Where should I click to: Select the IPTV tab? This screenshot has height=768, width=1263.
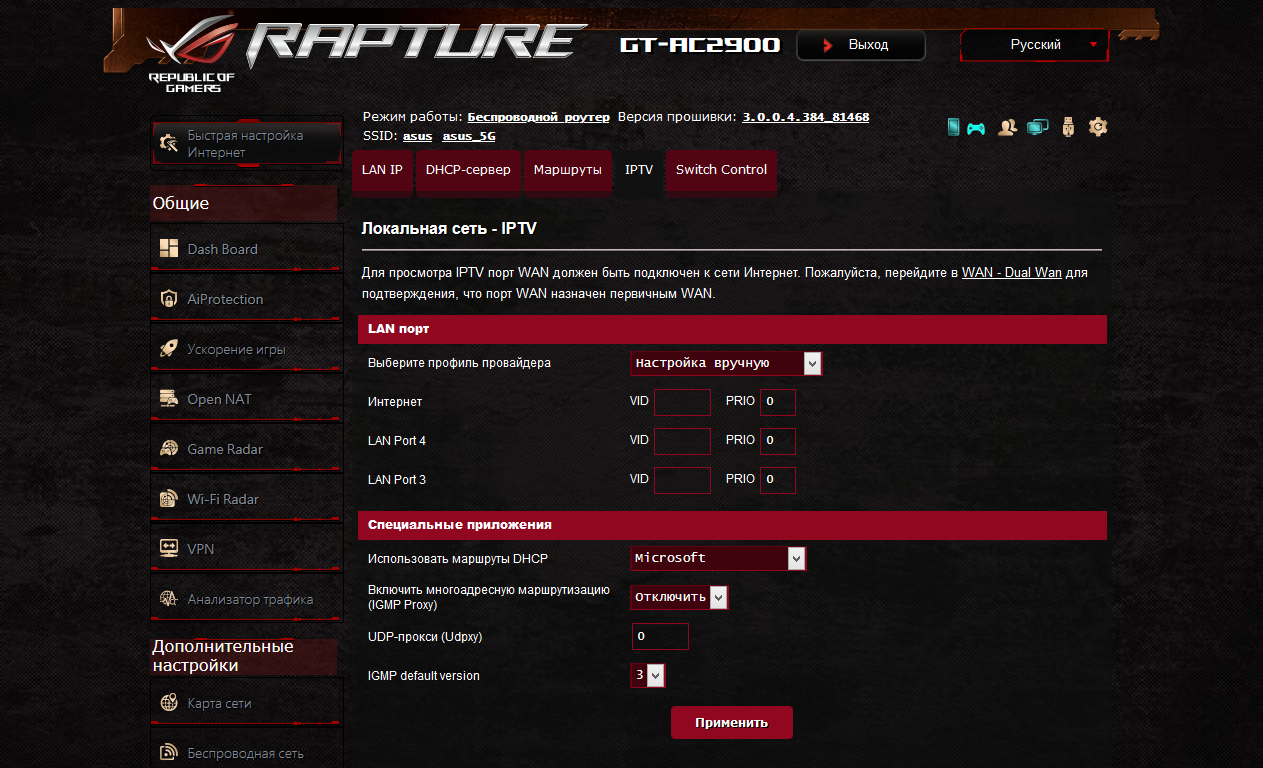pyautogui.click(x=639, y=170)
